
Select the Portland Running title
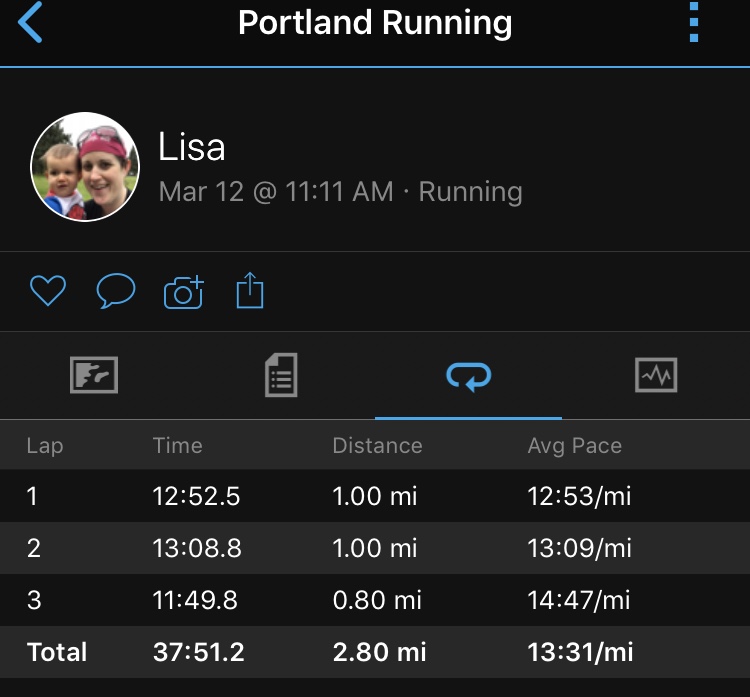click(375, 22)
